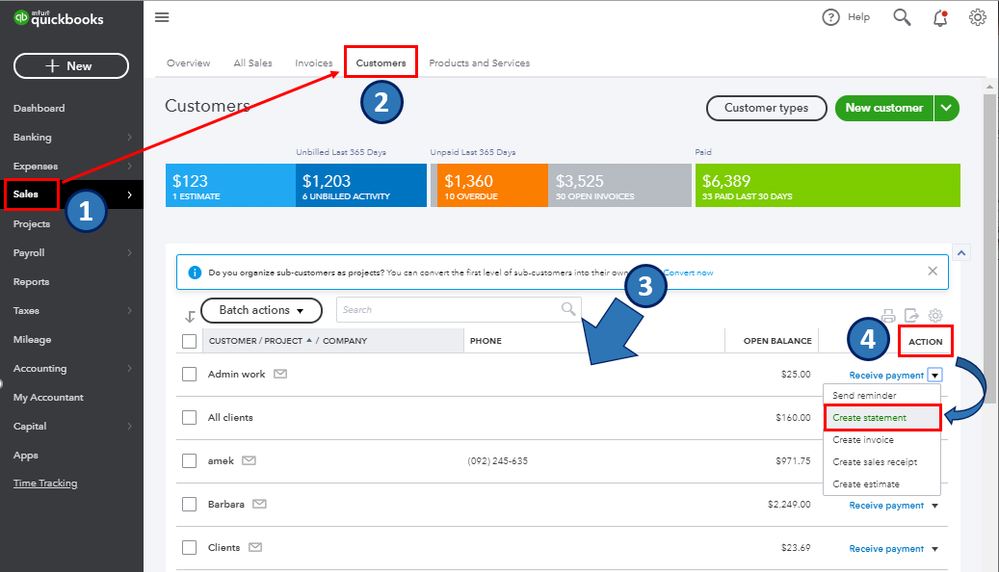Expand the Expenses sidebar chevron

tap(129, 166)
